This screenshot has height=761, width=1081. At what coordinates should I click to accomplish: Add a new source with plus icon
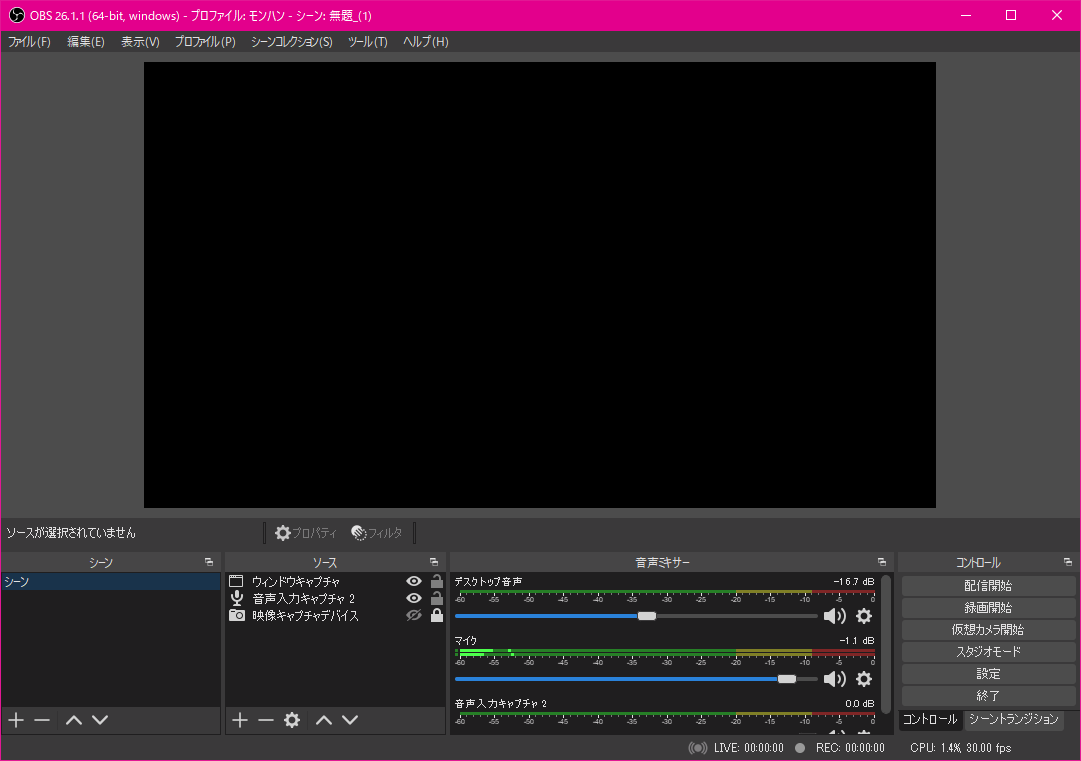click(239, 720)
